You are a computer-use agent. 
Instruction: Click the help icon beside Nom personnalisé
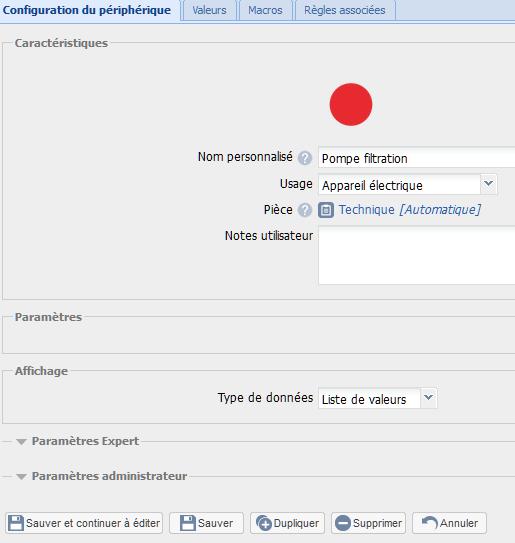pos(305,158)
